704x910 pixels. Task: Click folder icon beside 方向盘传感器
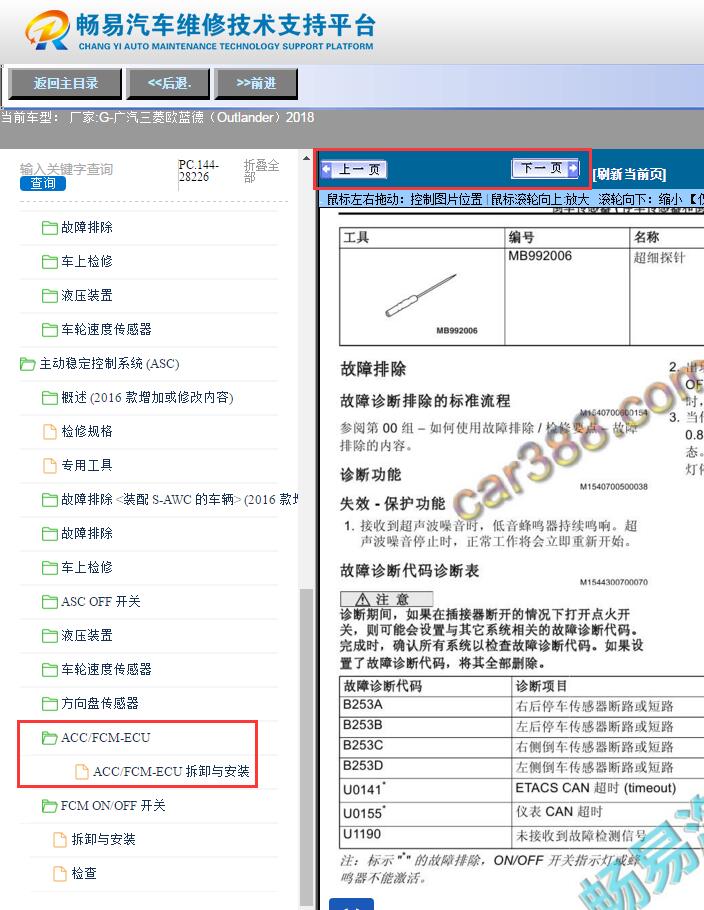coord(49,704)
